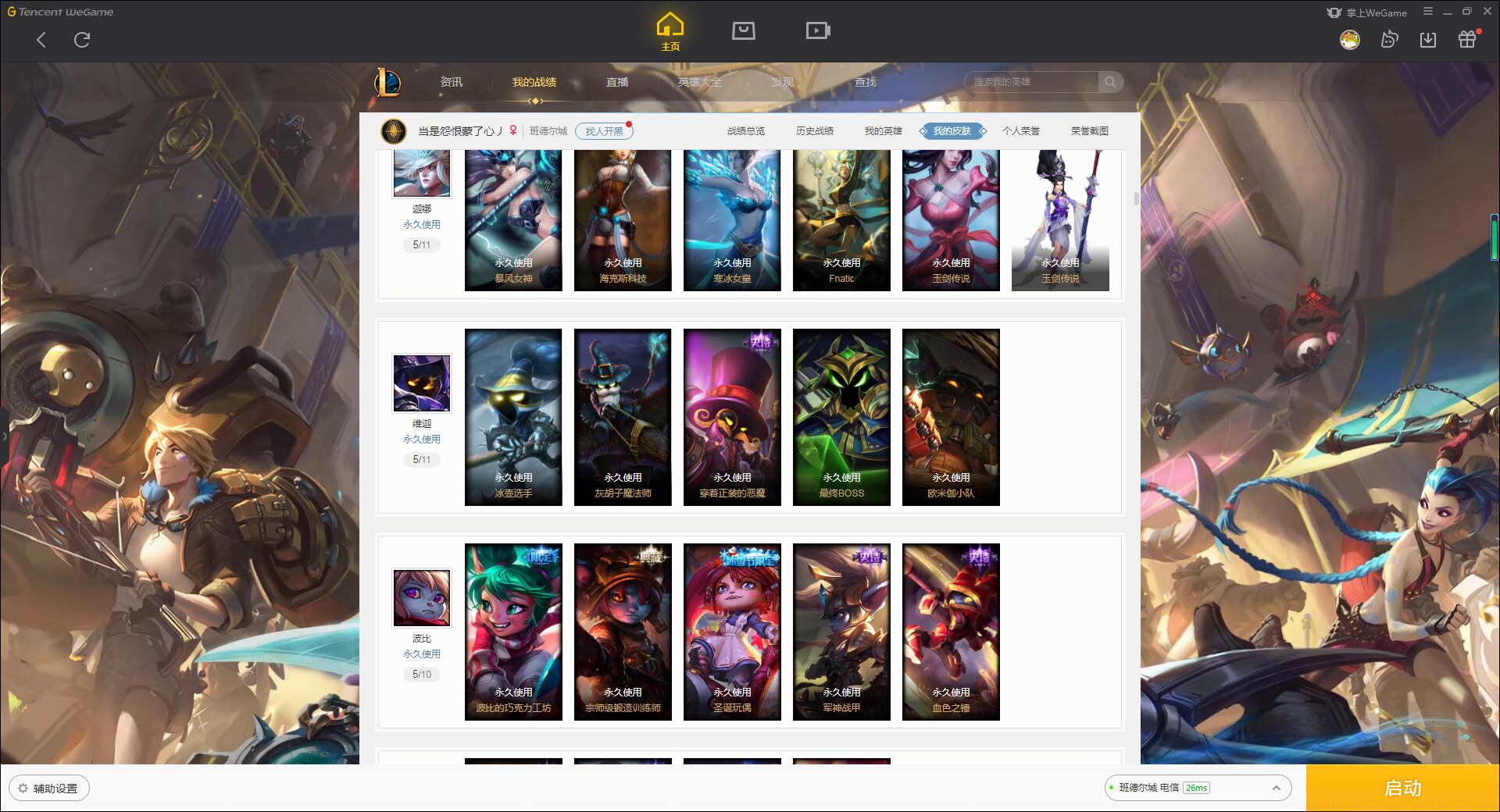Image resolution: width=1500 pixels, height=812 pixels.
Task: Open the hamburger menu icon in title bar
Action: [x=1428, y=12]
